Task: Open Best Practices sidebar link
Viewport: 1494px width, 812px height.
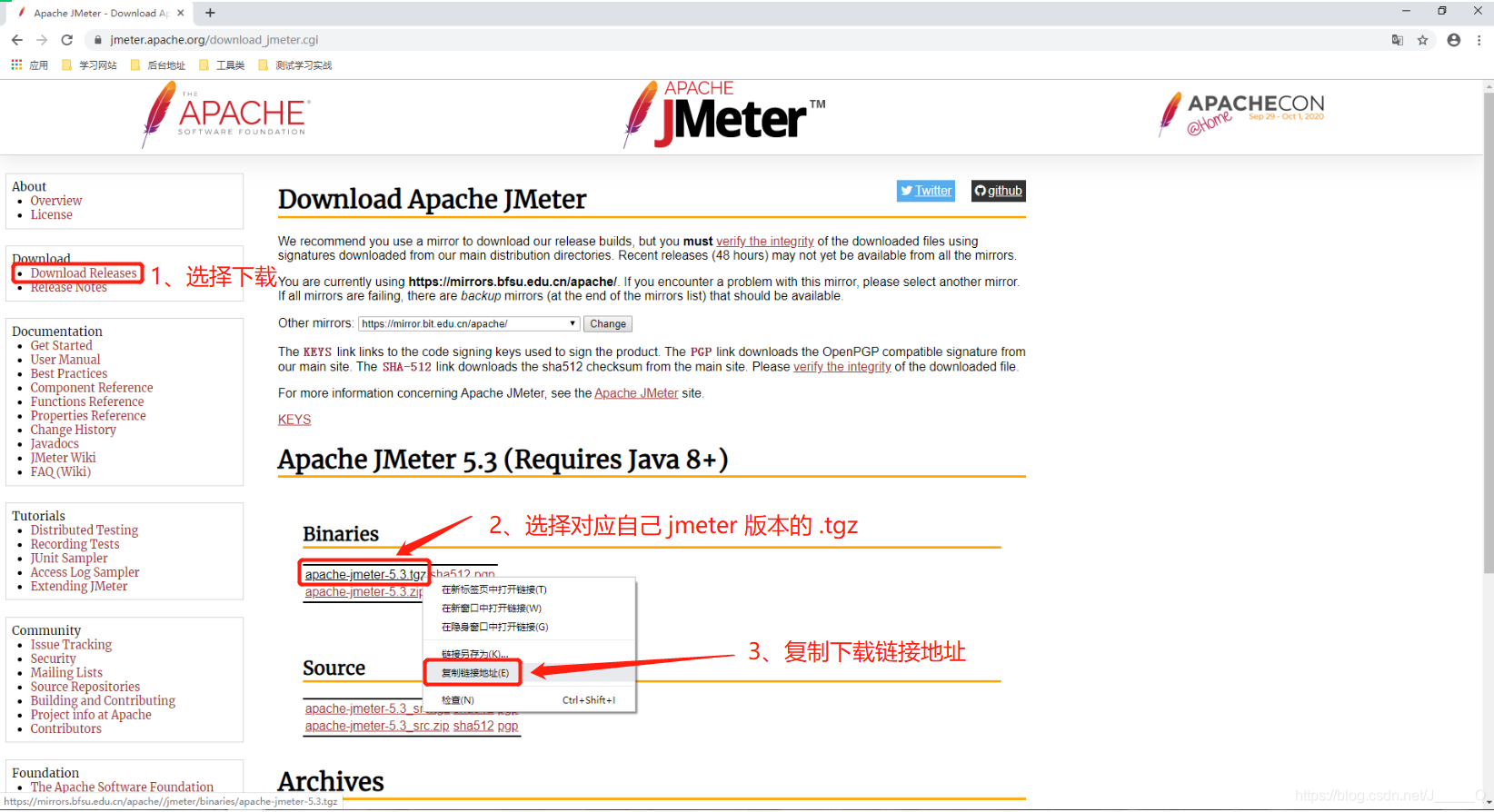Action: pyautogui.click(x=69, y=374)
